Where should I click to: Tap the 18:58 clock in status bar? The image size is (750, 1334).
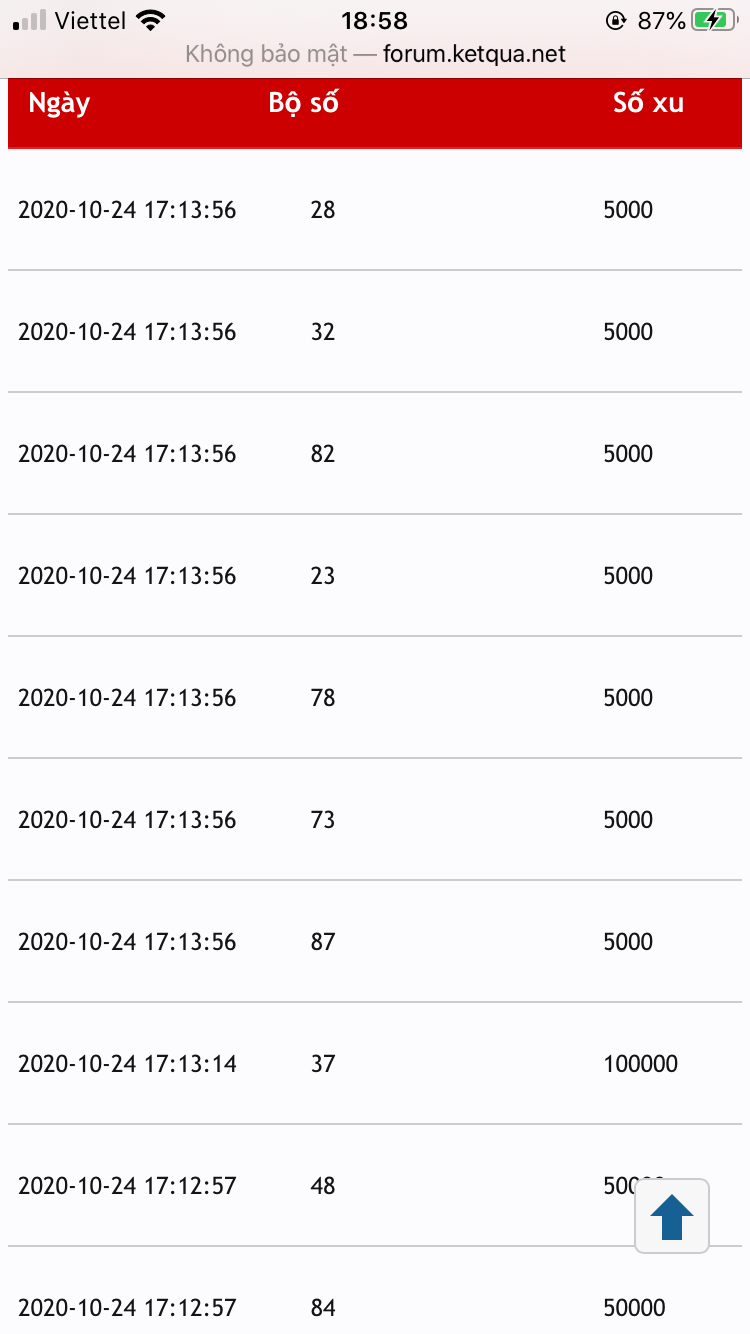click(x=375, y=20)
